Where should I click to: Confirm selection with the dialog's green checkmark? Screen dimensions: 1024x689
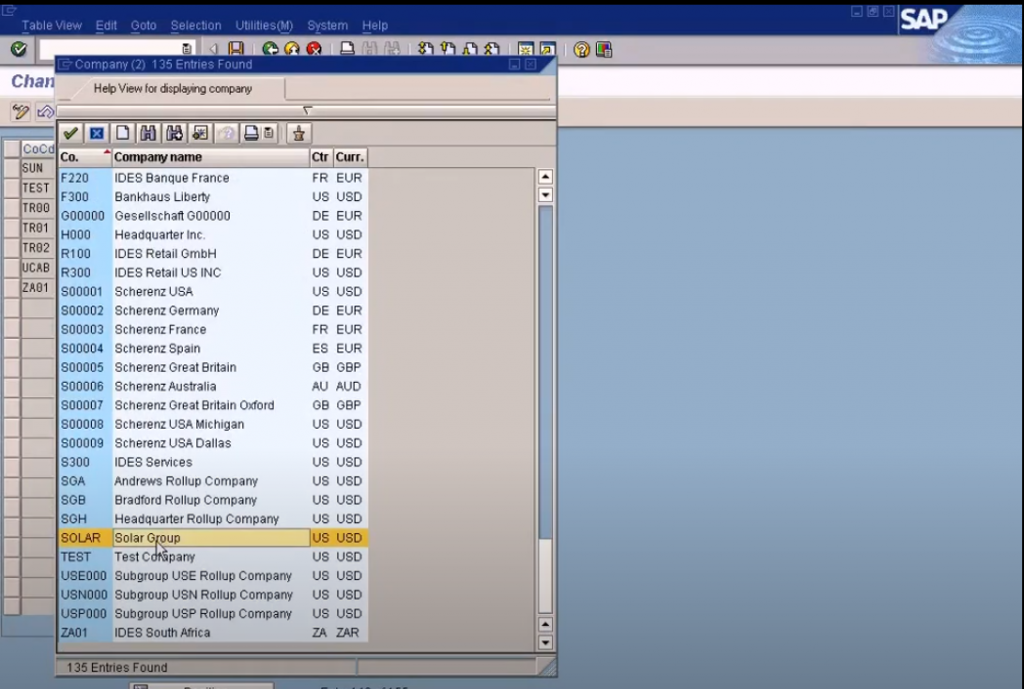71,133
